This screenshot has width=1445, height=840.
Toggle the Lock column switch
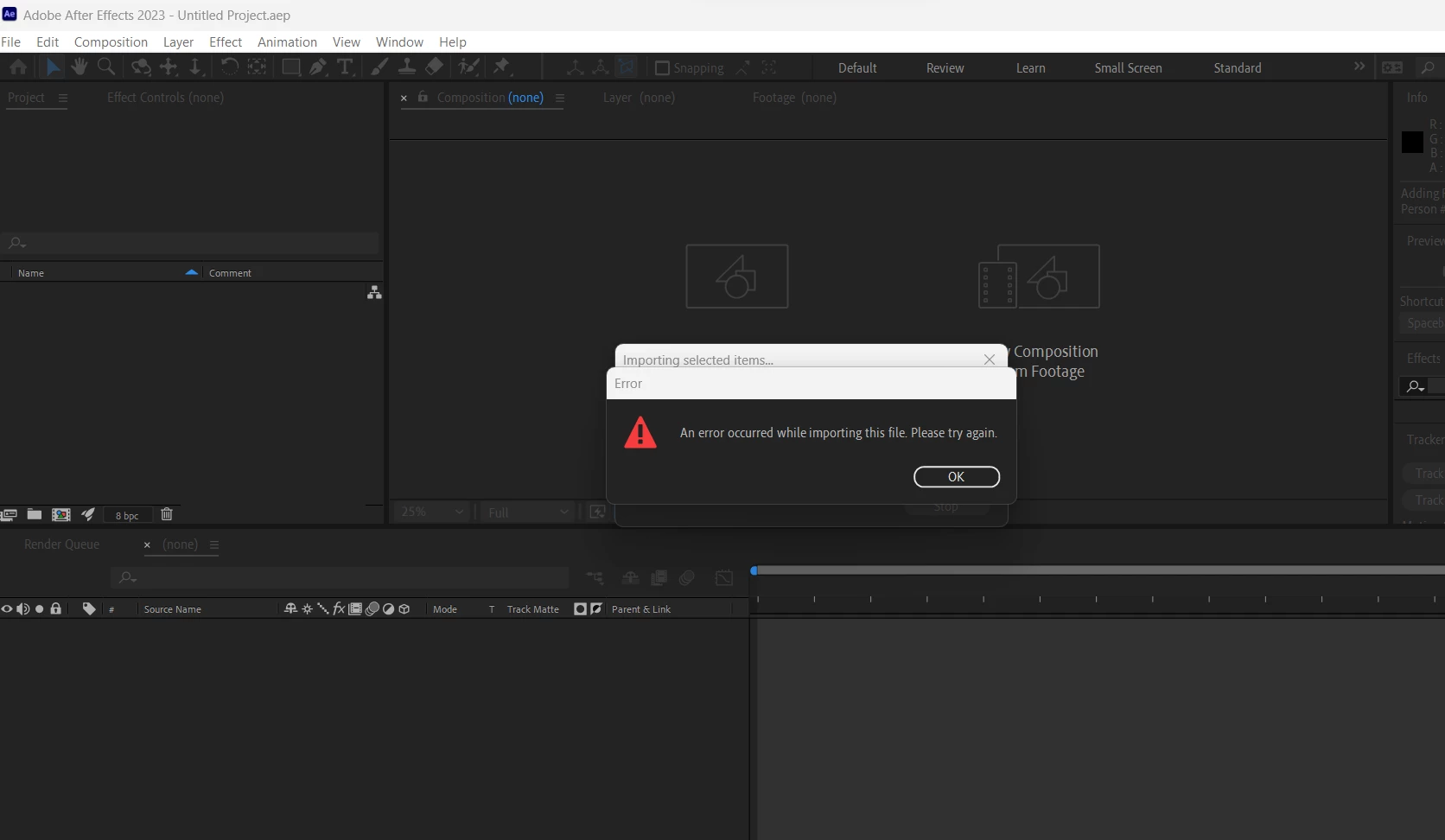pyautogui.click(x=56, y=608)
